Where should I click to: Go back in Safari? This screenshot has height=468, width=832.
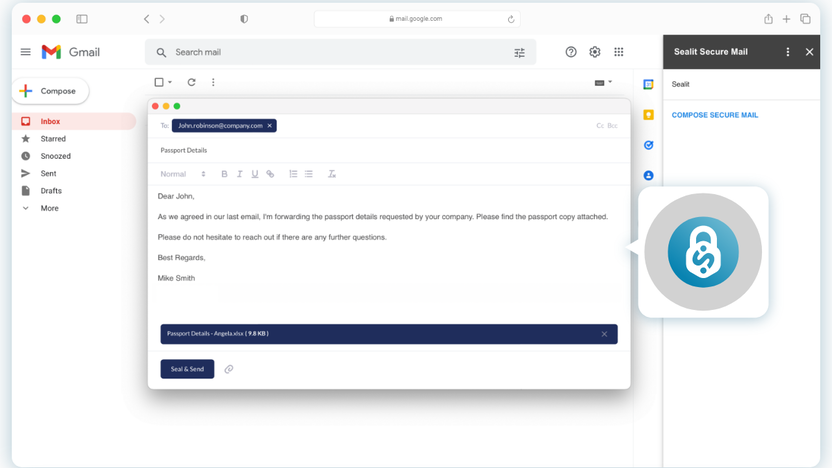point(146,19)
